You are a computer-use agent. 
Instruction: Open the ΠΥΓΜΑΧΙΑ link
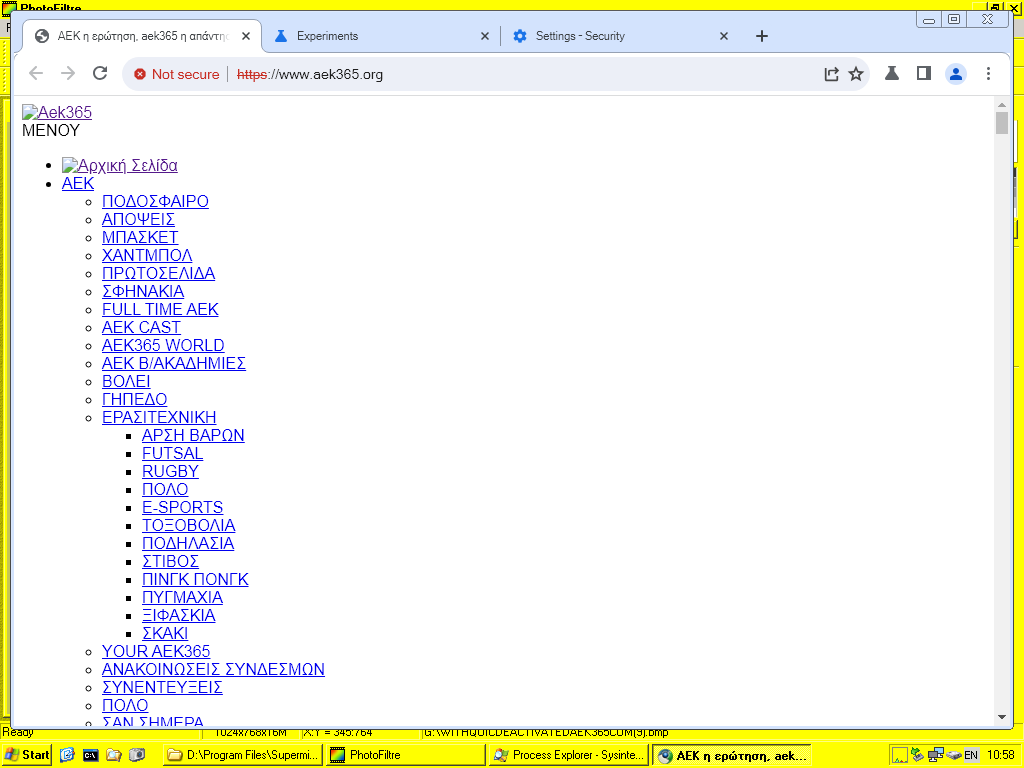[183, 598]
